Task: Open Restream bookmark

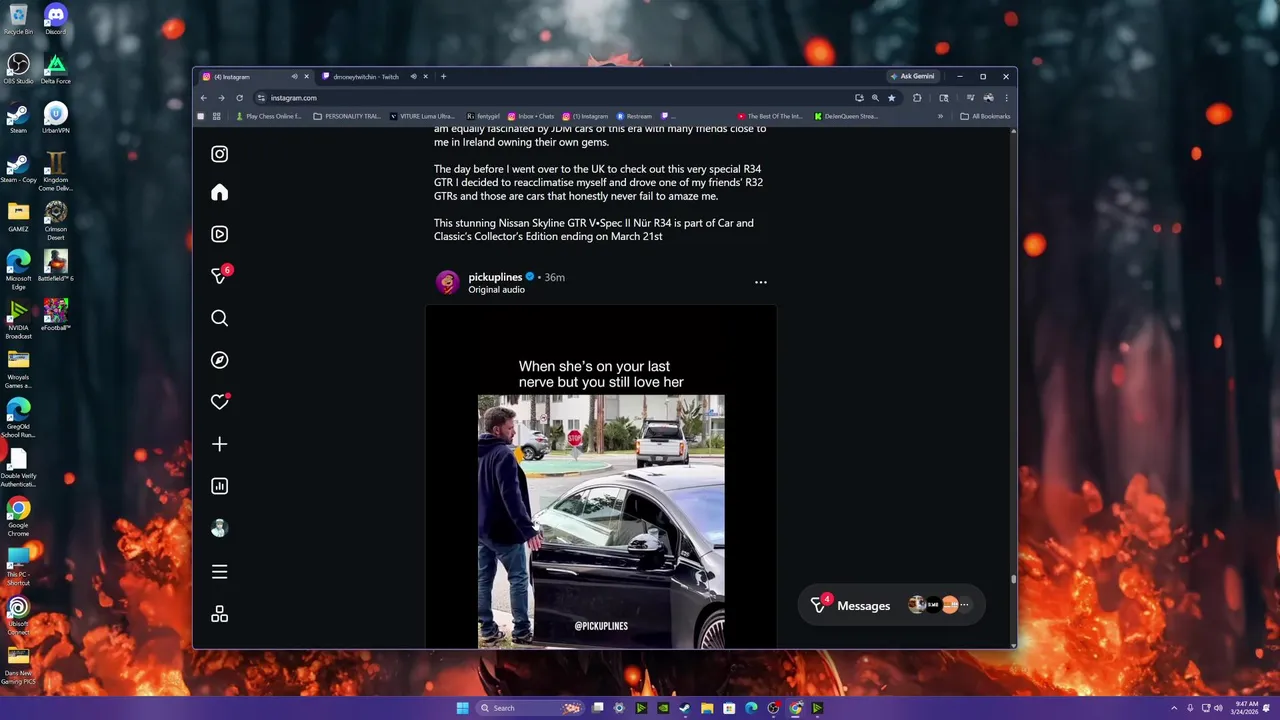Action: (634, 116)
